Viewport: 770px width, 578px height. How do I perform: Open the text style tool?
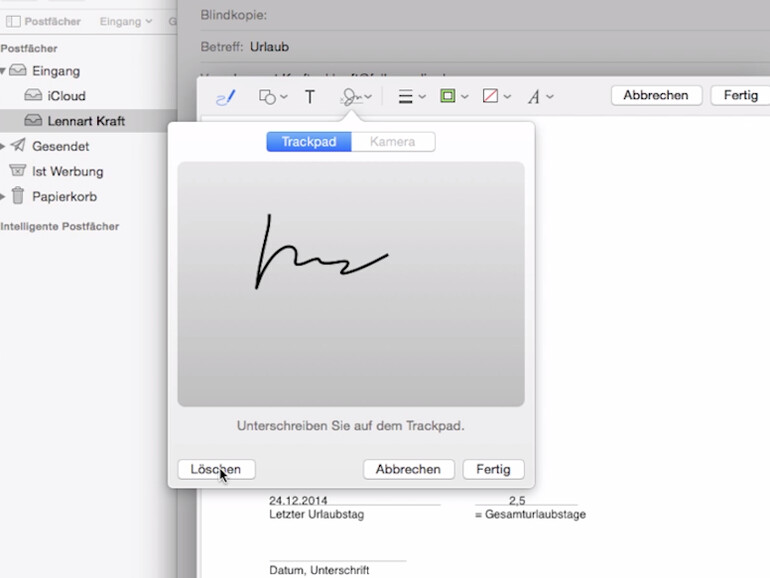[x=534, y=97]
